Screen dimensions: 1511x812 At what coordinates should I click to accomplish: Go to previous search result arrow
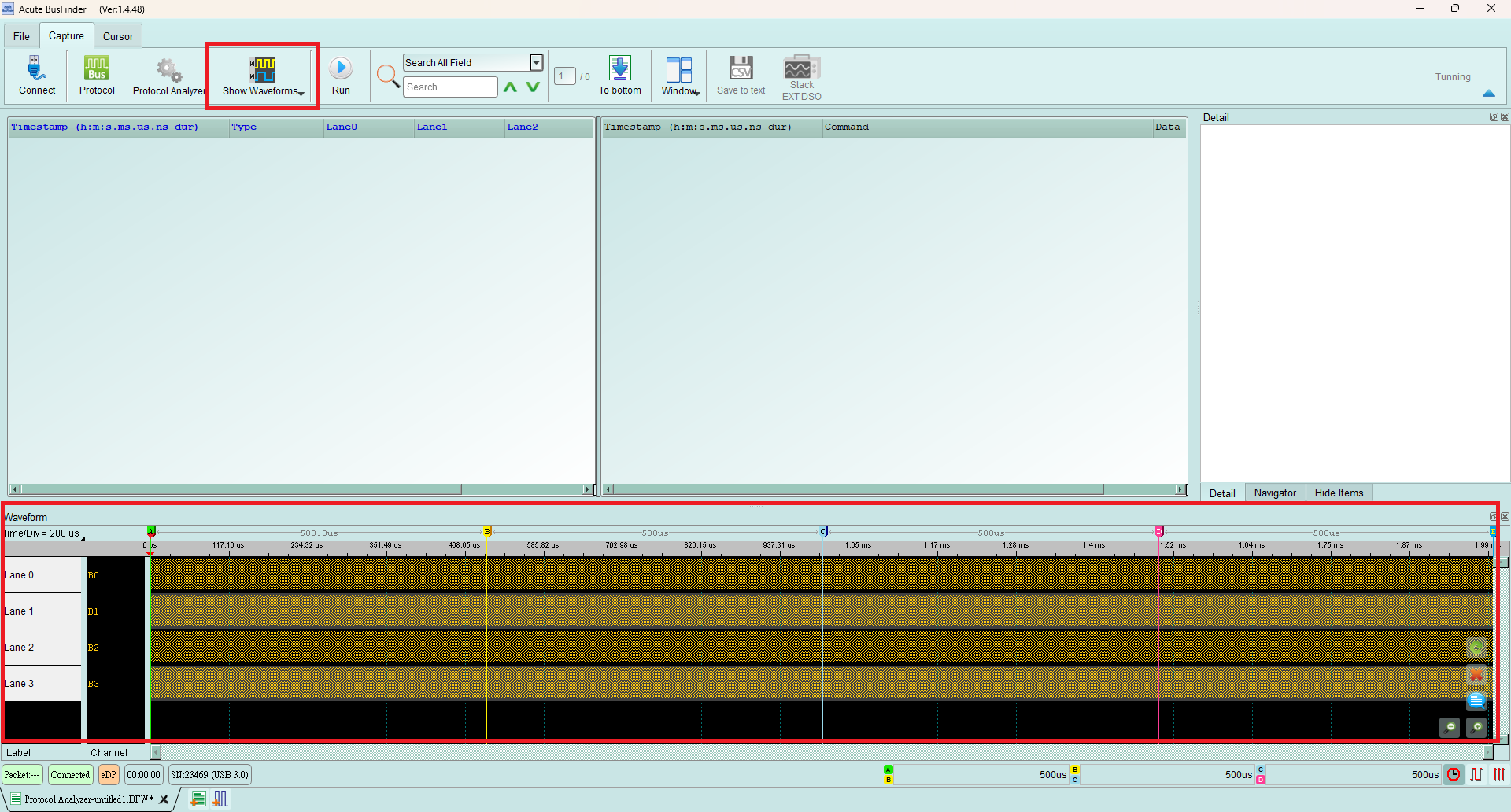511,87
